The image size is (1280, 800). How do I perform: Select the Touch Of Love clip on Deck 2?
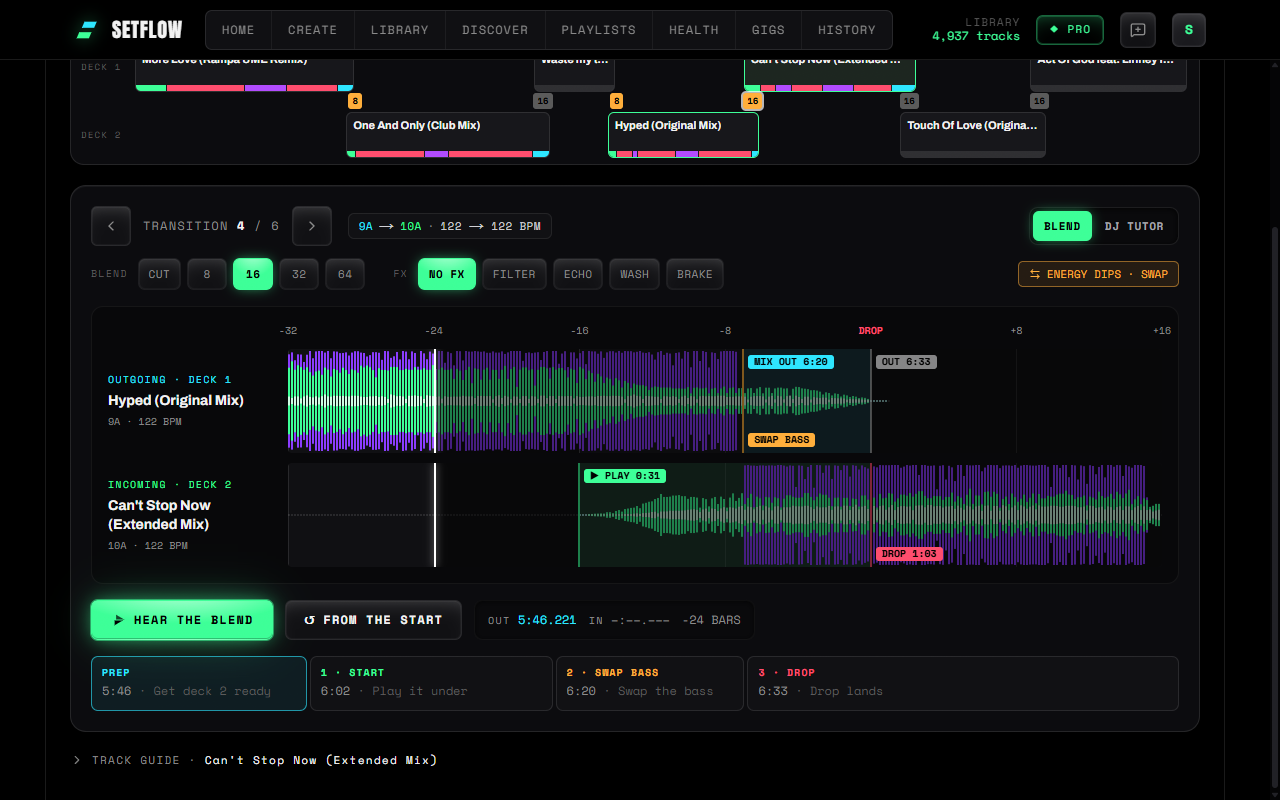pos(973,135)
